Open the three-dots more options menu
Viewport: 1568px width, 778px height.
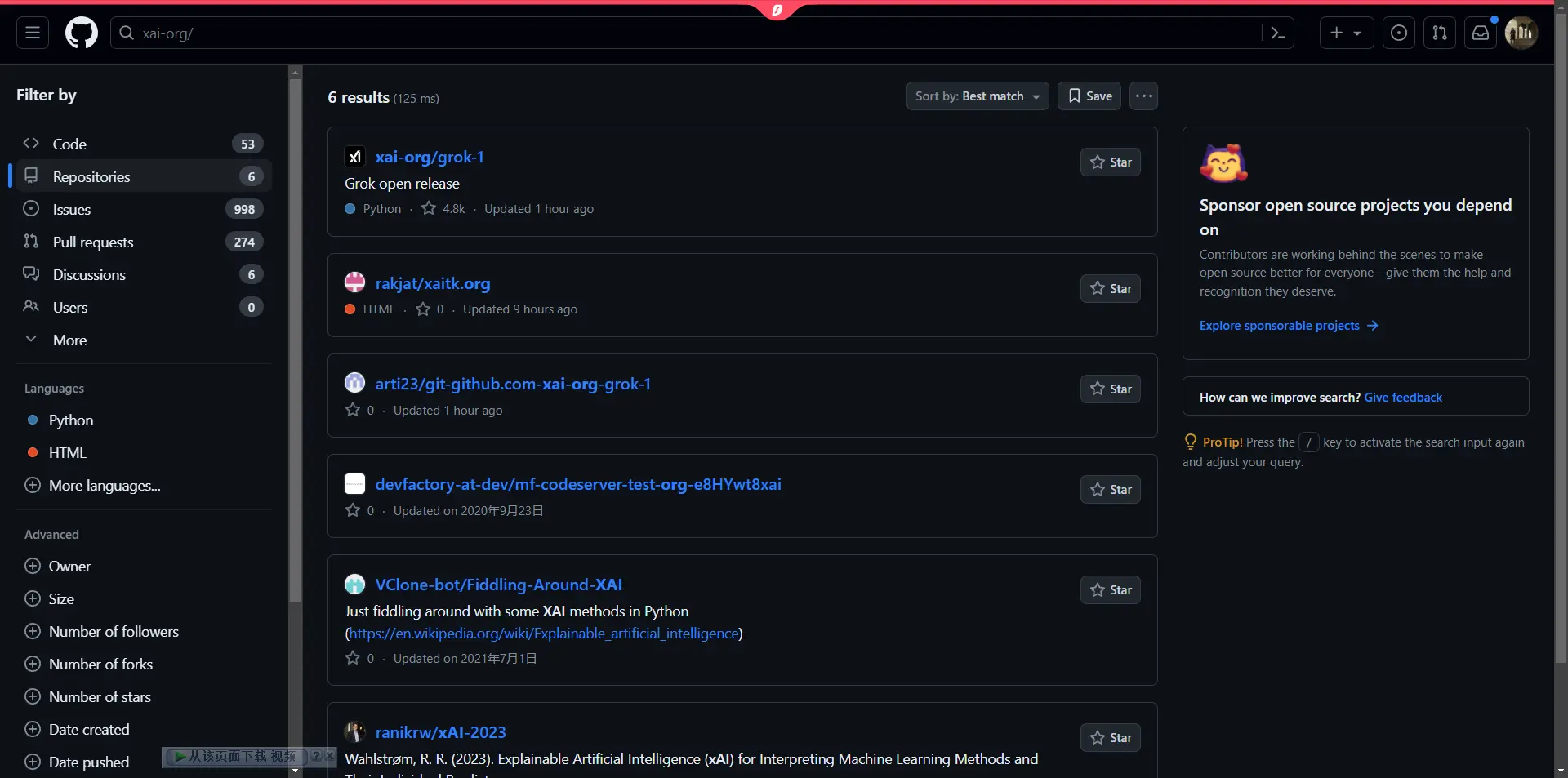(x=1143, y=96)
